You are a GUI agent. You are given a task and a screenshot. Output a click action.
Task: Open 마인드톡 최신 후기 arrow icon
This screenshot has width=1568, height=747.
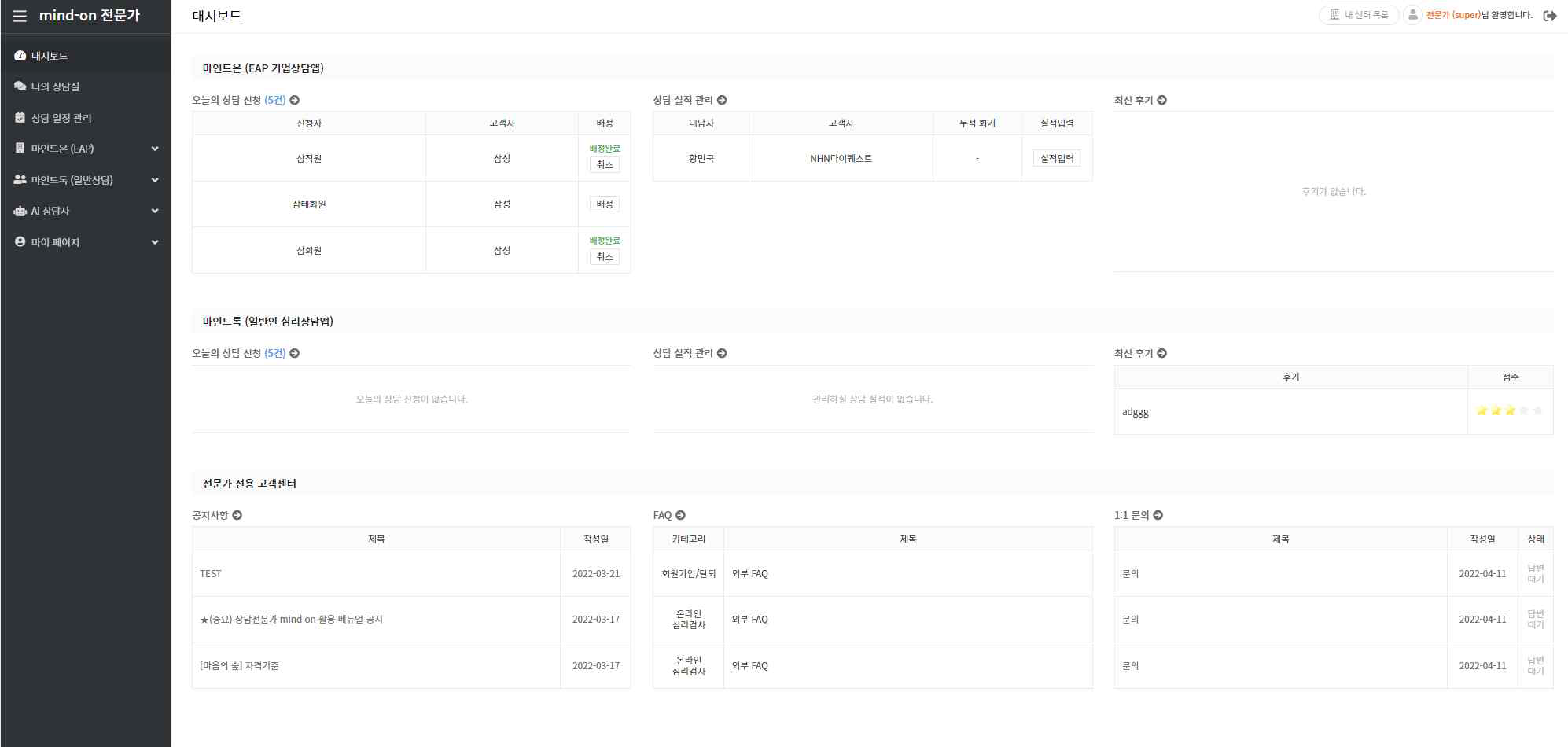[1162, 353]
